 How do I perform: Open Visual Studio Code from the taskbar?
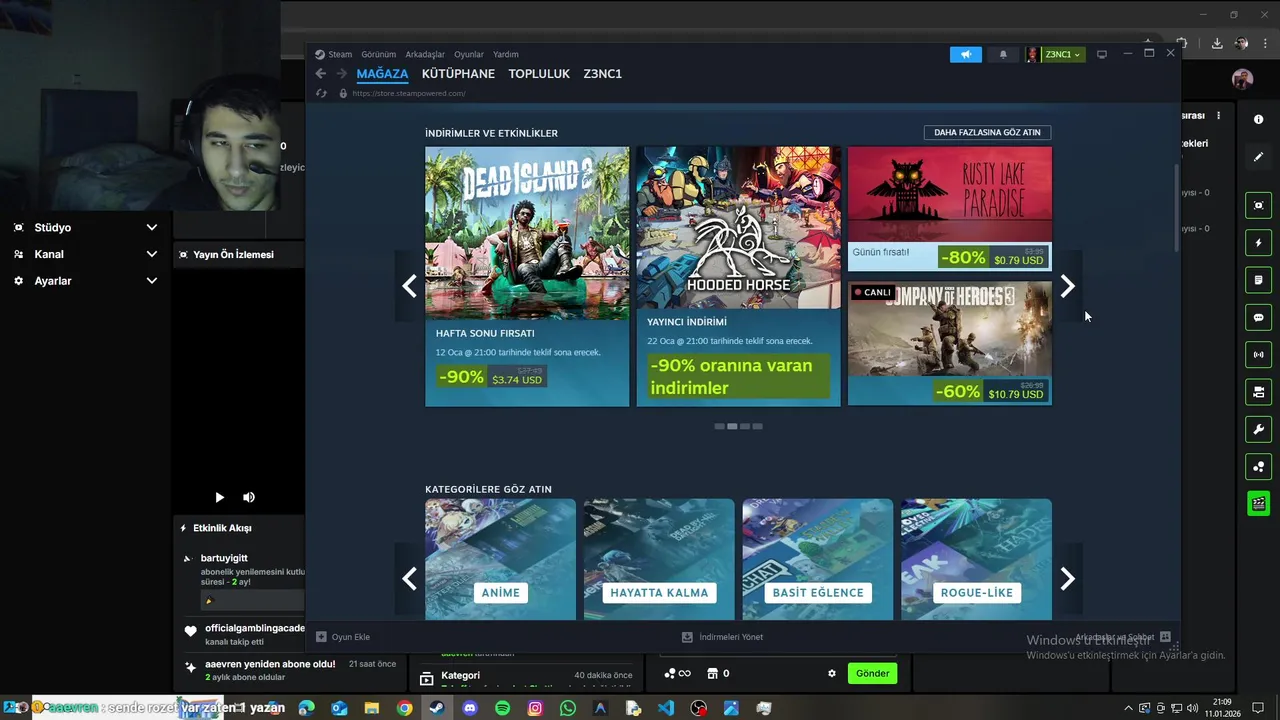tap(666, 708)
